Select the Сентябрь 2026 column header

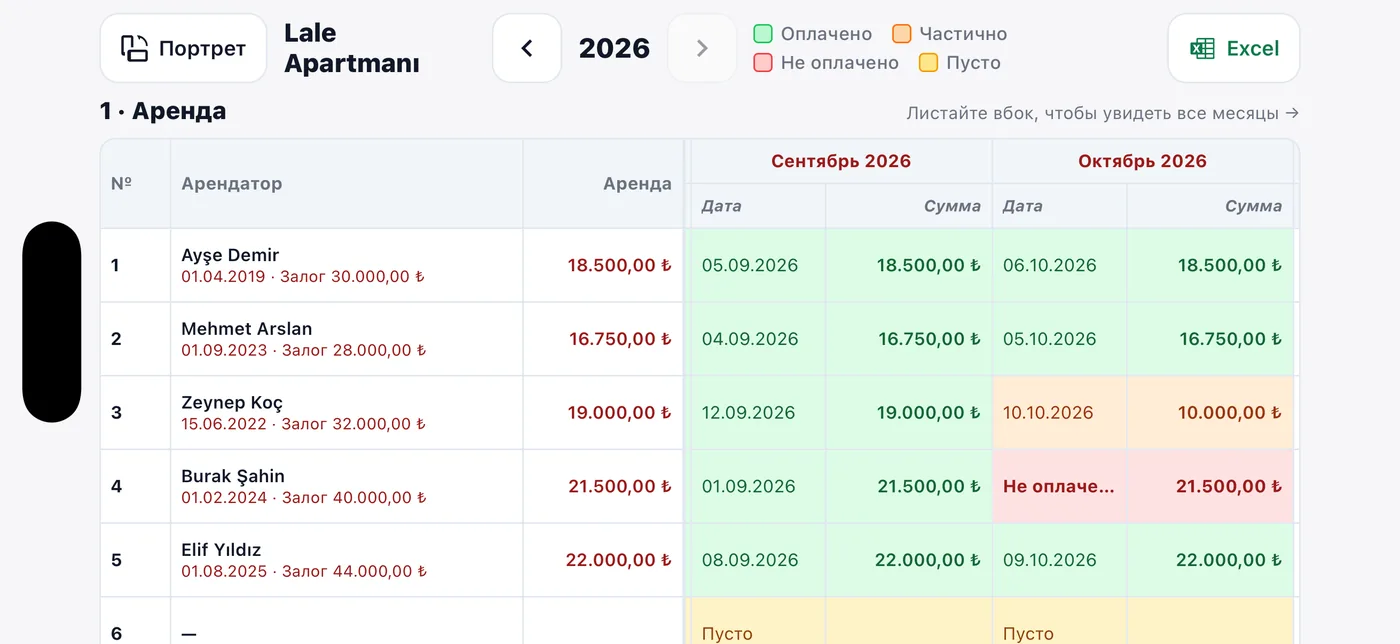[841, 161]
